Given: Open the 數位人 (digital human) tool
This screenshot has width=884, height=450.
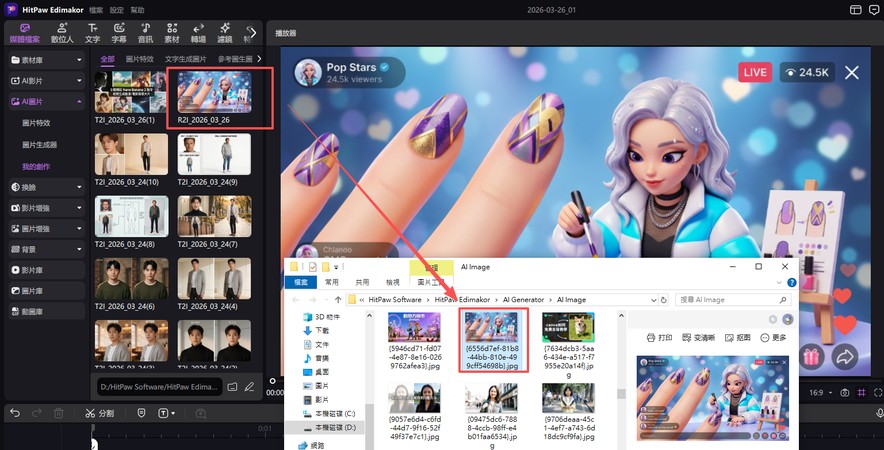Looking at the screenshot, I should 62,32.
